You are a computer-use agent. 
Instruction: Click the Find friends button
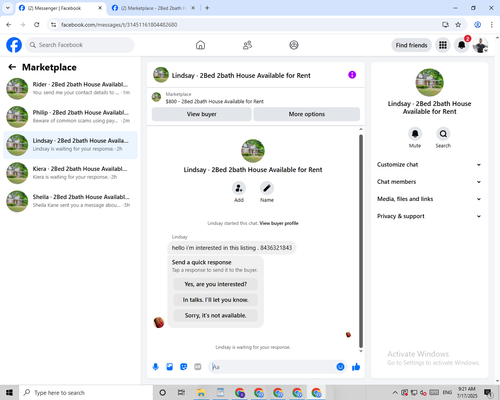pyautogui.click(x=411, y=45)
